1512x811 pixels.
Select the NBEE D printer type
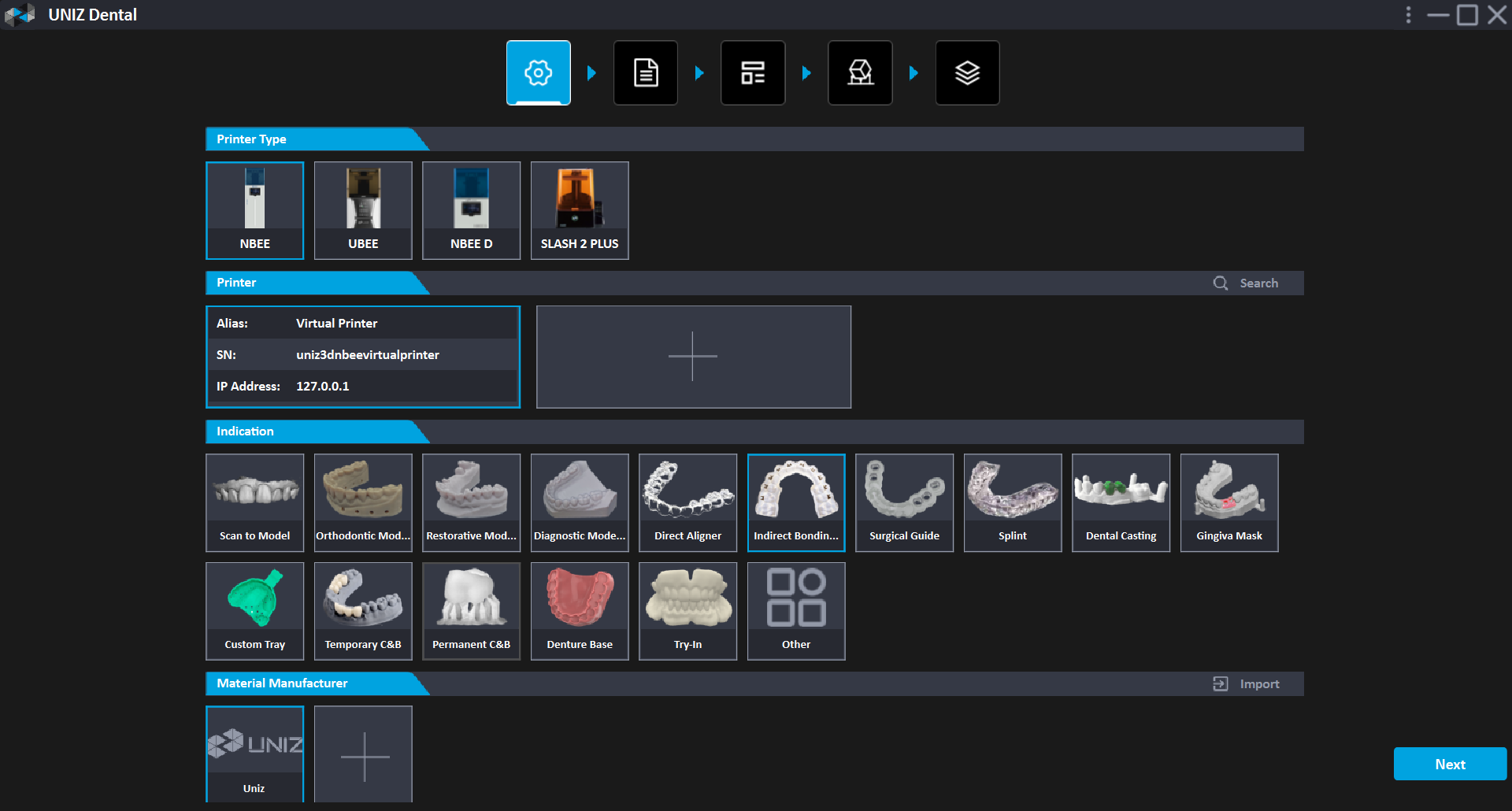pyautogui.click(x=471, y=210)
